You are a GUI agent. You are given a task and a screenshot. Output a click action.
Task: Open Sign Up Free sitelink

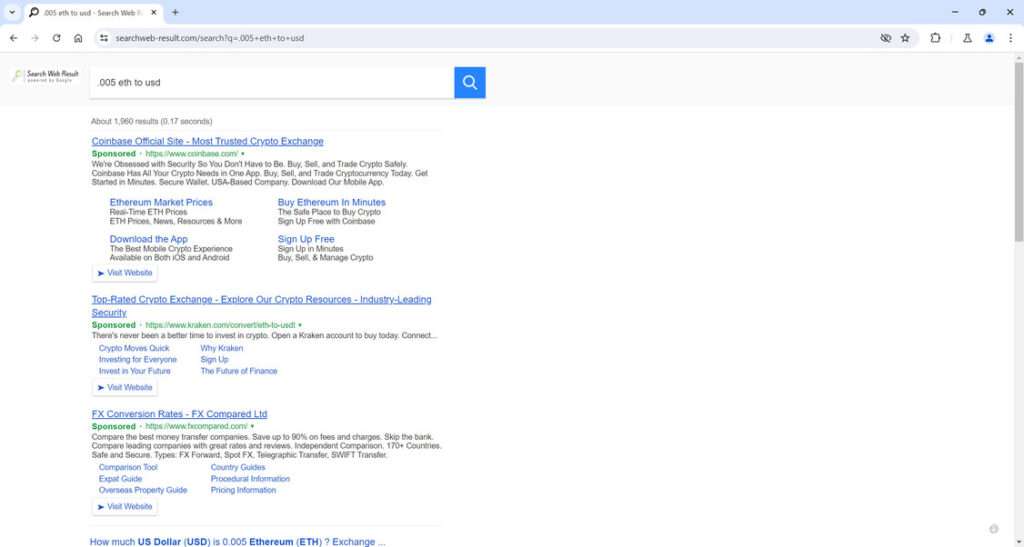(x=306, y=239)
